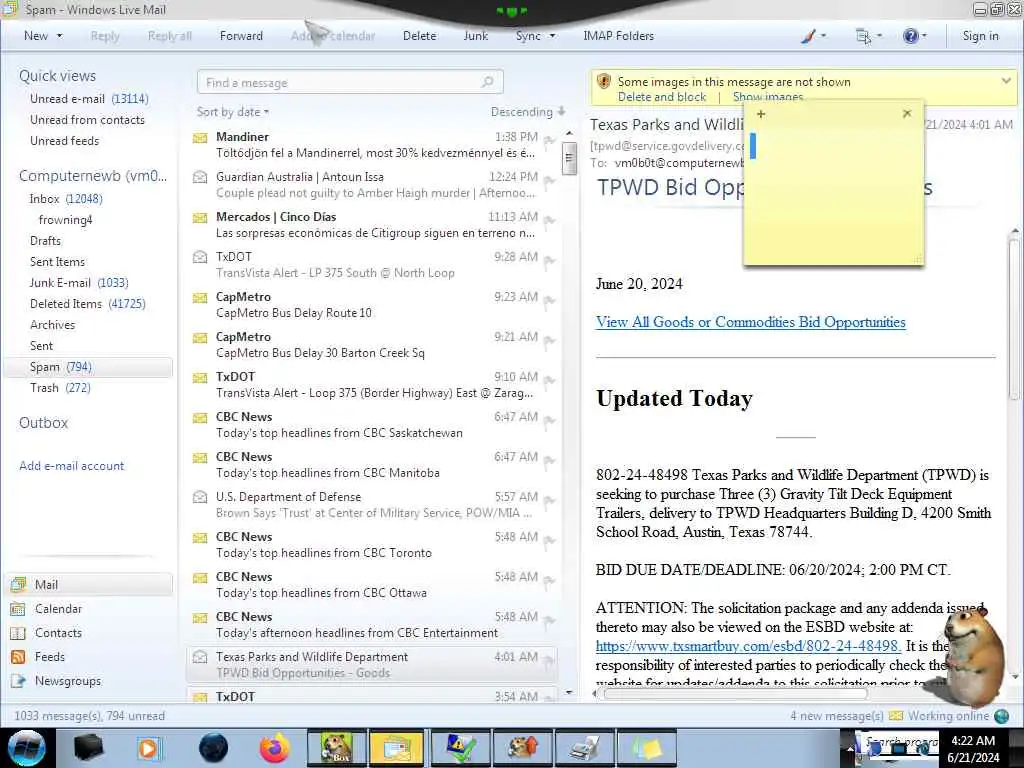
Task: Switch to Contacts view
Action: point(58,633)
